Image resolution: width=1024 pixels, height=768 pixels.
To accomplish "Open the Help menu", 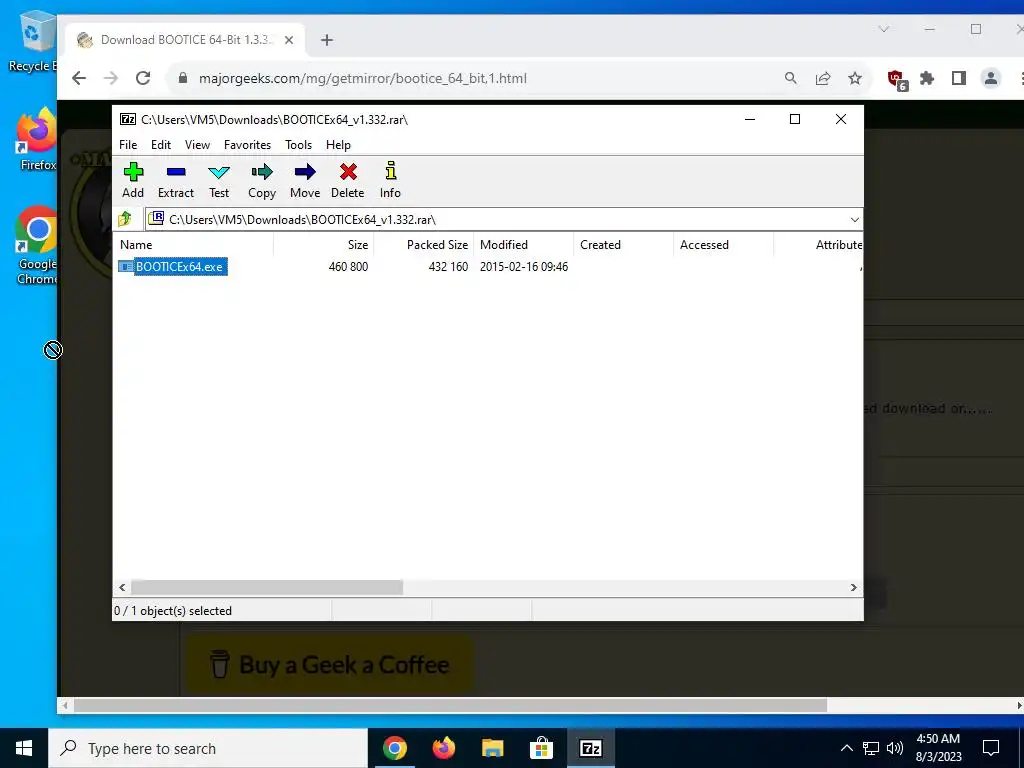I will [x=338, y=145].
